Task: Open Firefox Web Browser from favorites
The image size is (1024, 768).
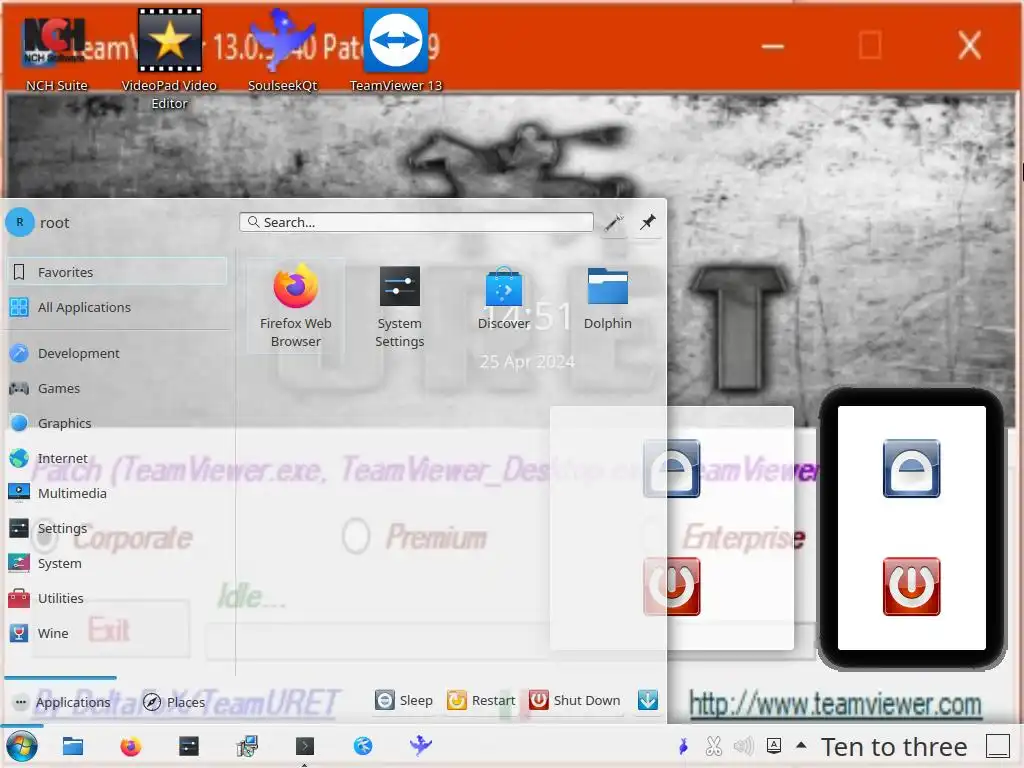Action: 295,306
